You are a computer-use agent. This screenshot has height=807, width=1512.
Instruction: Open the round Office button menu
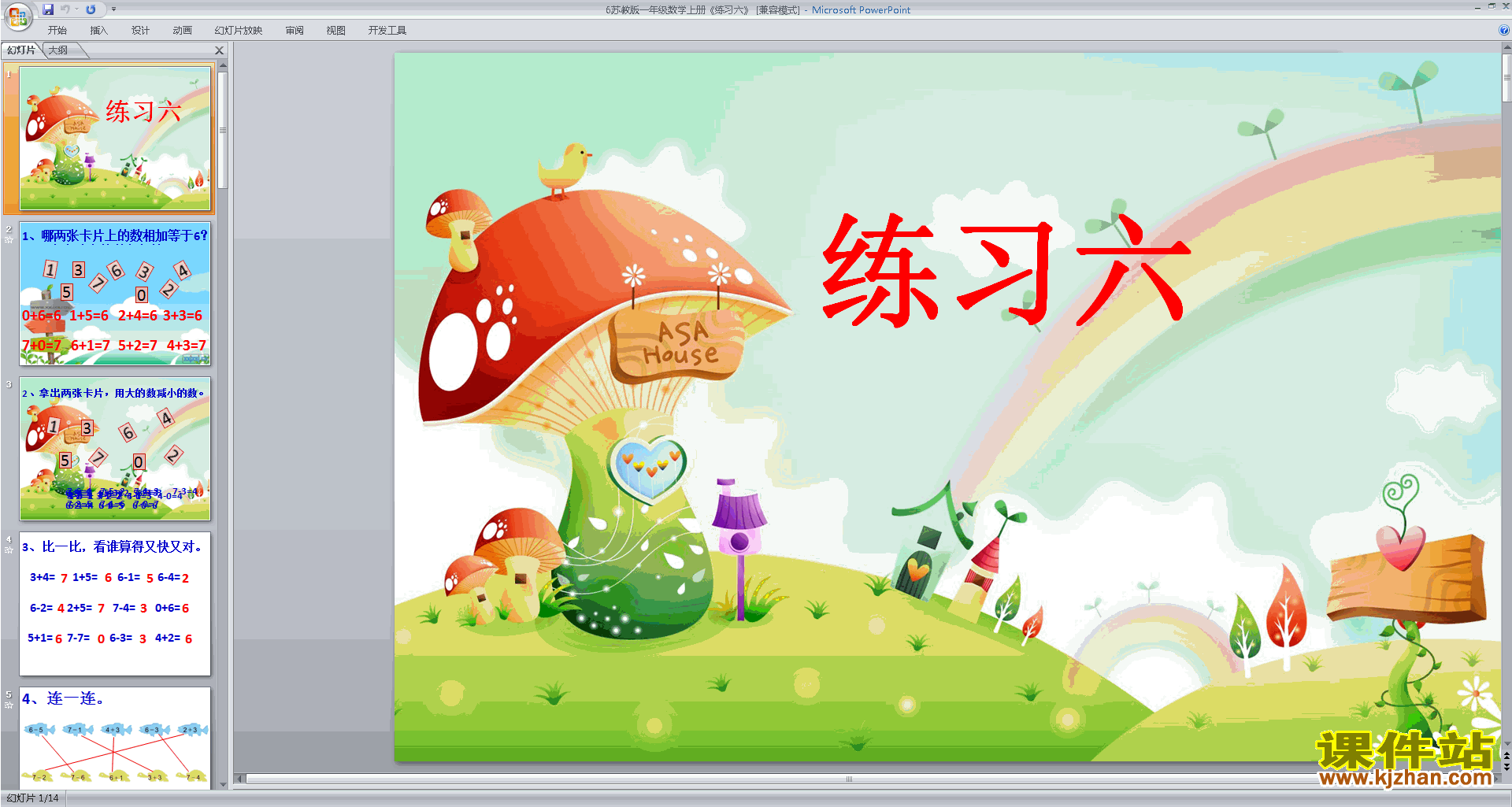pos(18,17)
